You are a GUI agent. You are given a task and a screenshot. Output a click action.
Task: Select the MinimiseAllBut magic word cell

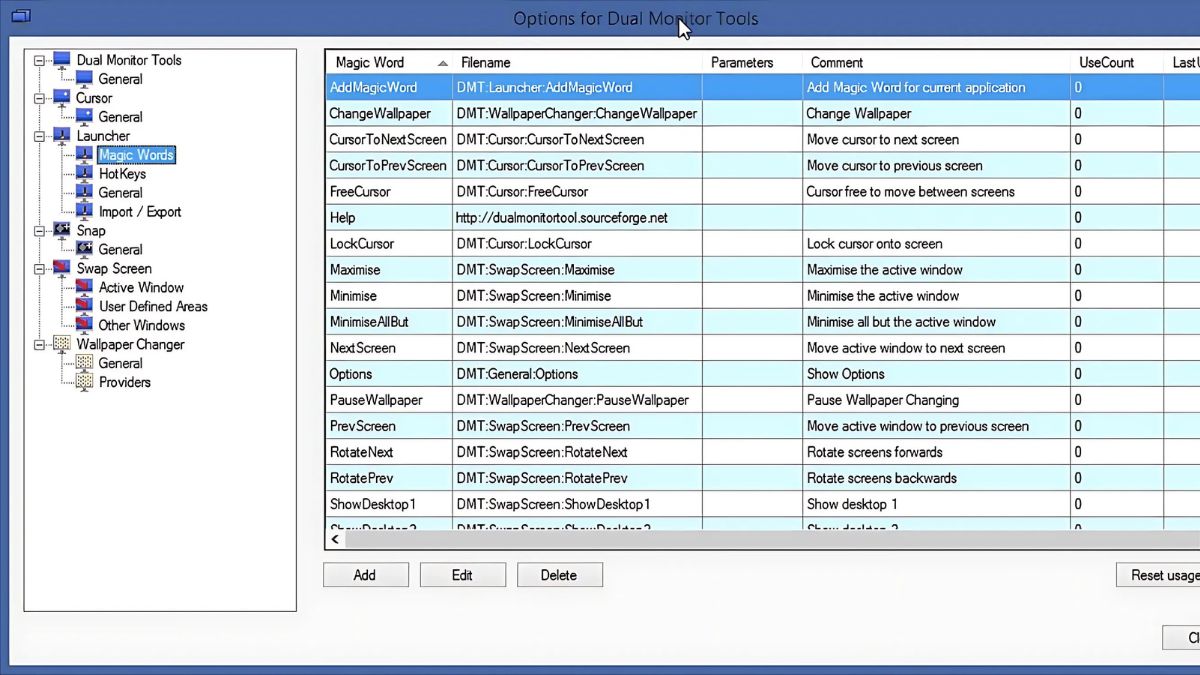coord(389,321)
